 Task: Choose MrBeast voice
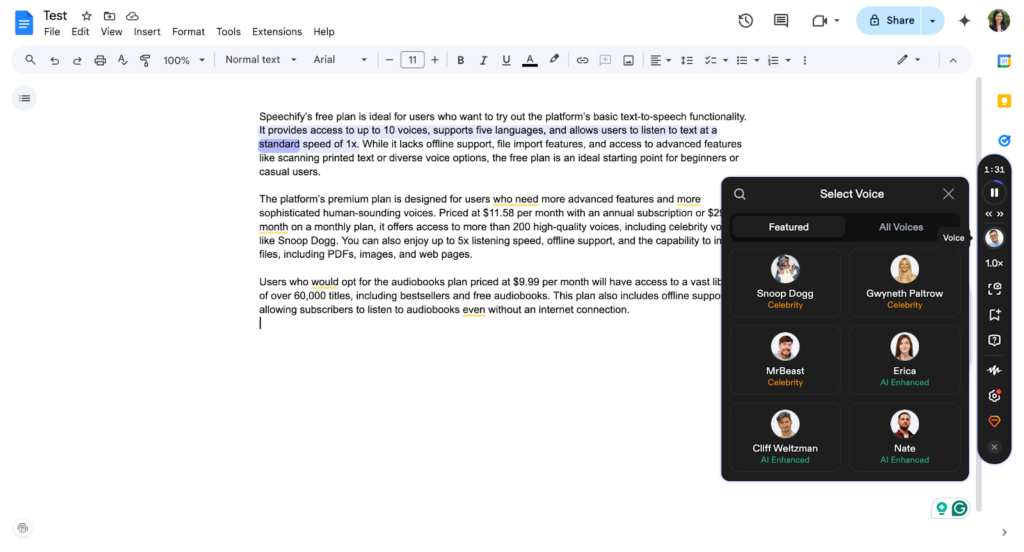(x=785, y=360)
